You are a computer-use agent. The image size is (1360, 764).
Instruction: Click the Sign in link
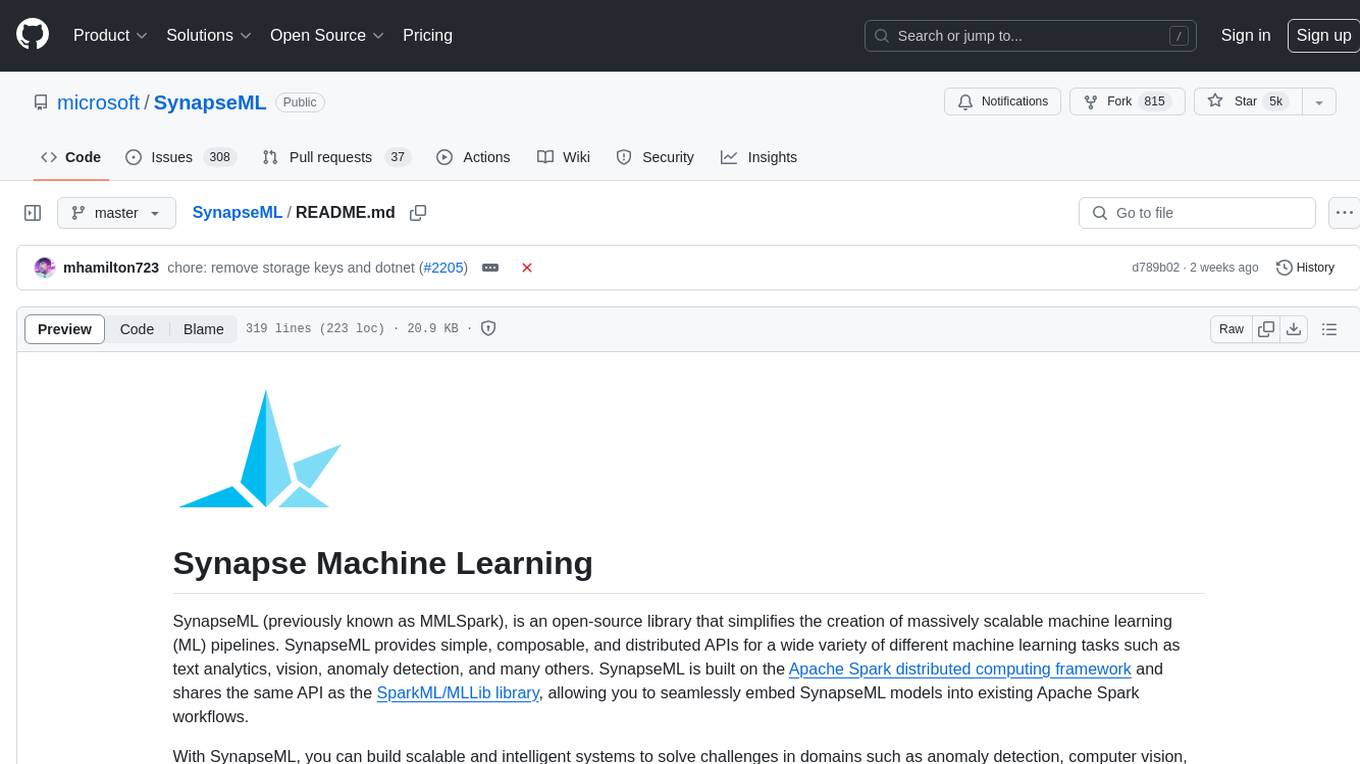coord(1245,35)
